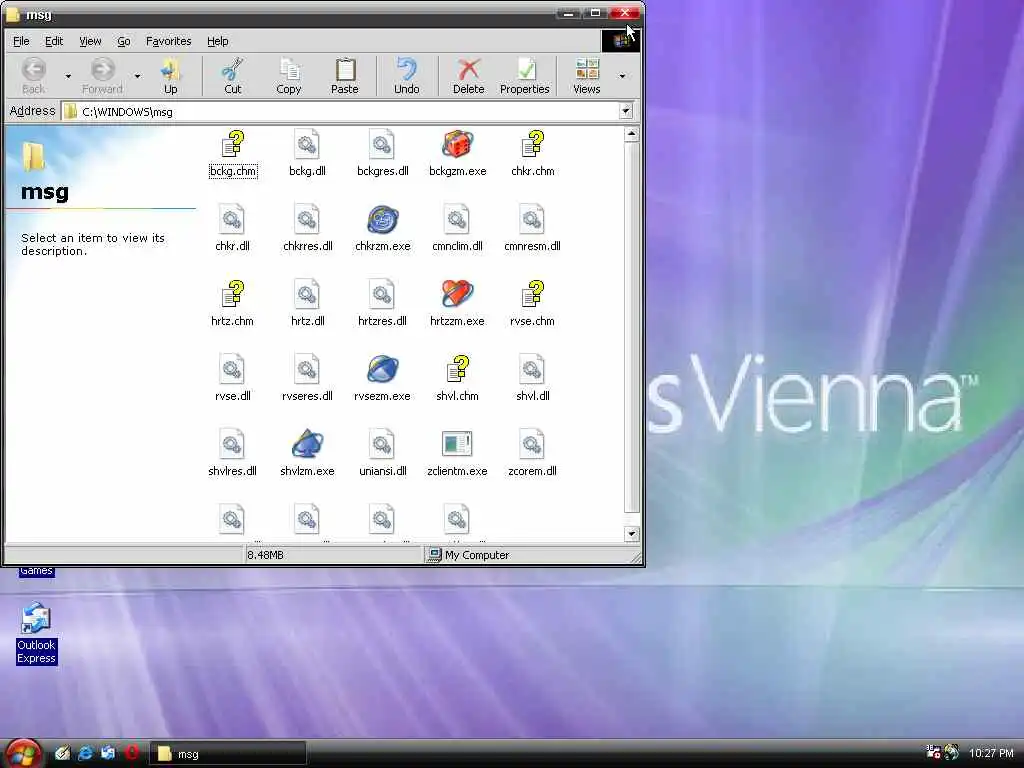Image resolution: width=1024 pixels, height=768 pixels.
Task: Click the scroll down arrow in file list
Action: 631,534
